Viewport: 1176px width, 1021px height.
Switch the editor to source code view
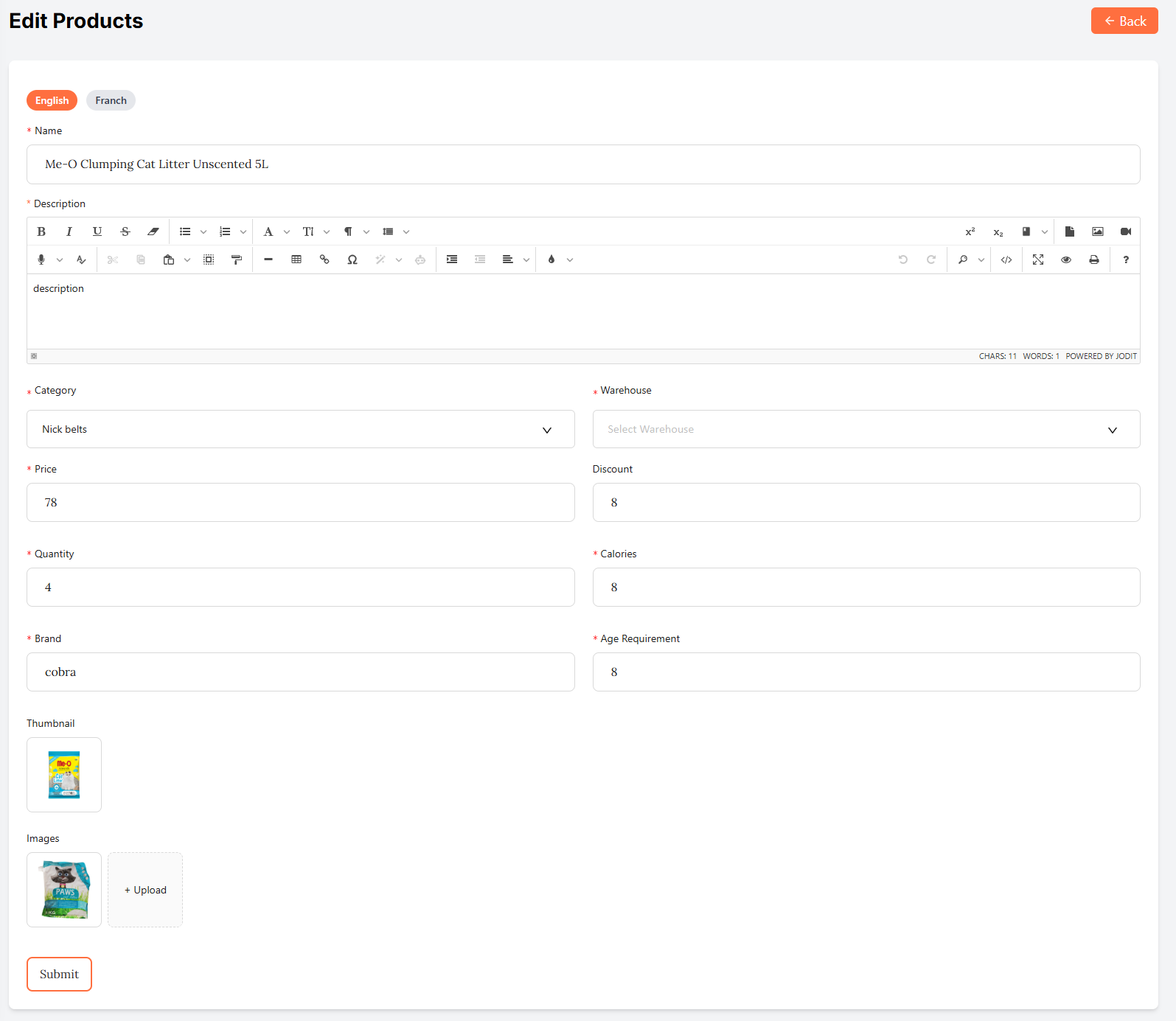1006,259
